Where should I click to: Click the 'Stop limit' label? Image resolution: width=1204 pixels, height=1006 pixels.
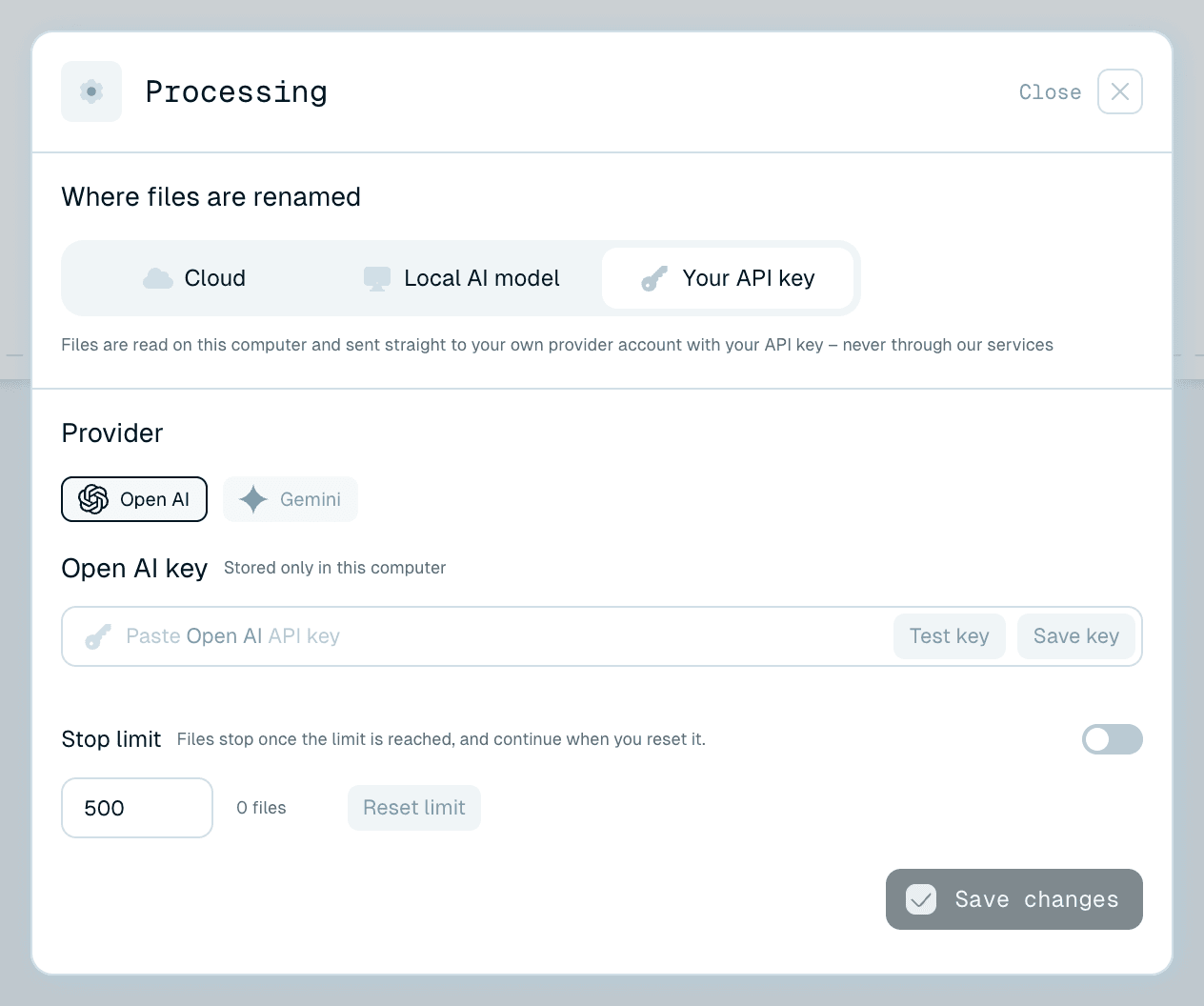tap(111, 739)
